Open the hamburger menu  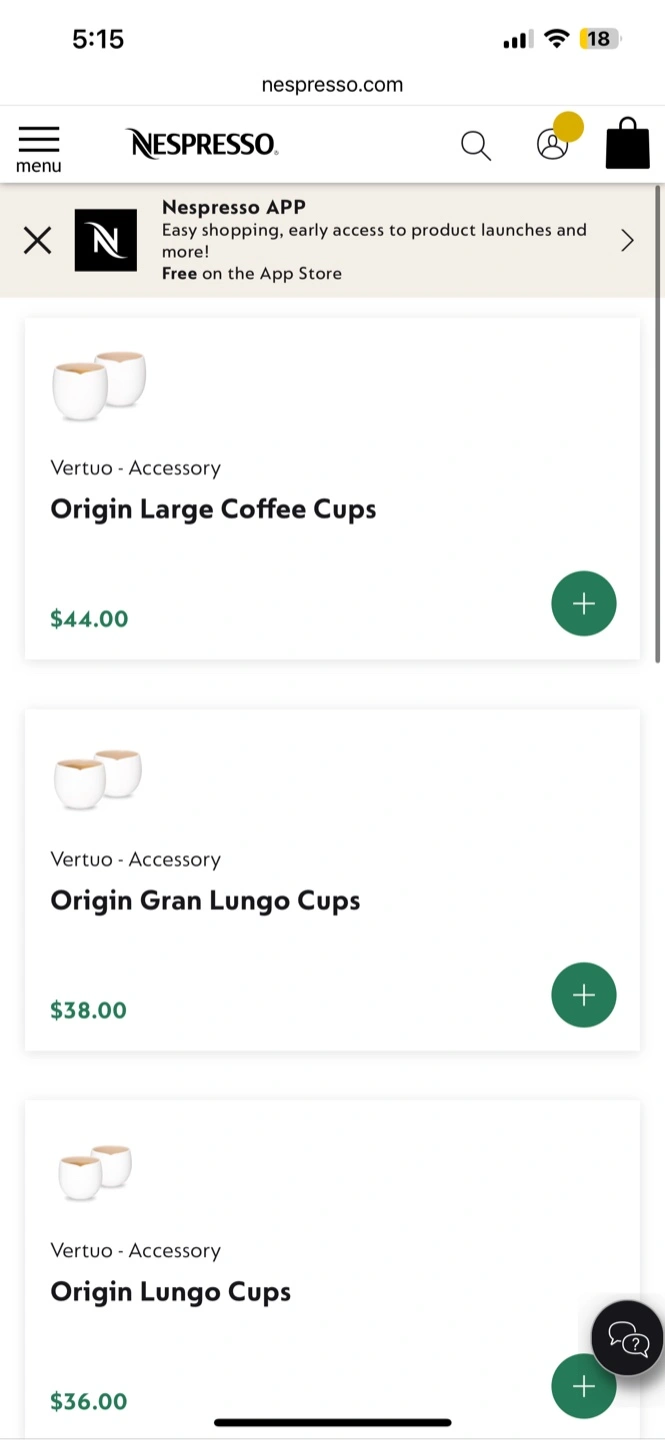(x=39, y=148)
